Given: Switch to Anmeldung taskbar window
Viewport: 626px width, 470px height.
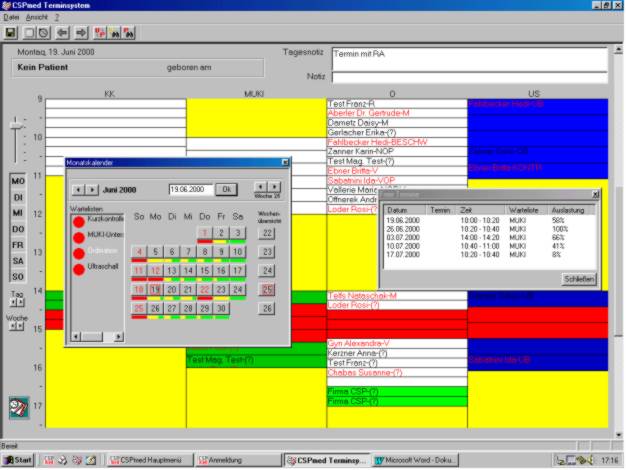Looking at the screenshot, I should pyautogui.click(x=239, y=460).
